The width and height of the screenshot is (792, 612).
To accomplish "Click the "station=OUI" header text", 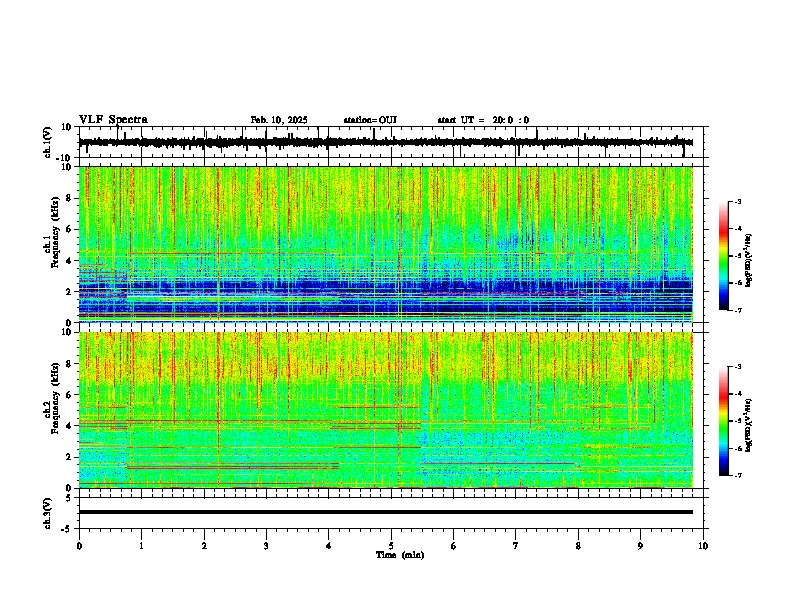I will point(370,120).
